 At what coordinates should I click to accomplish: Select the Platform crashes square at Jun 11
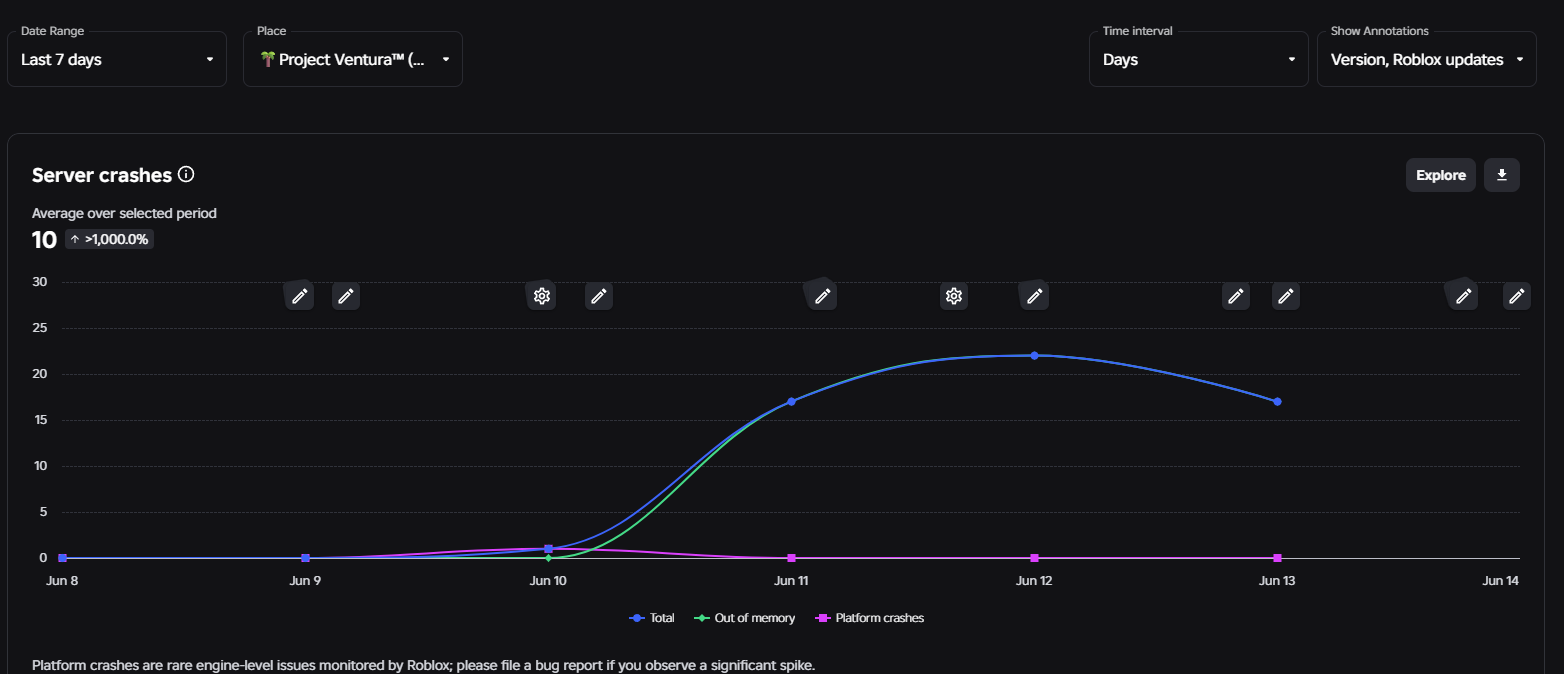pos(791,558)
